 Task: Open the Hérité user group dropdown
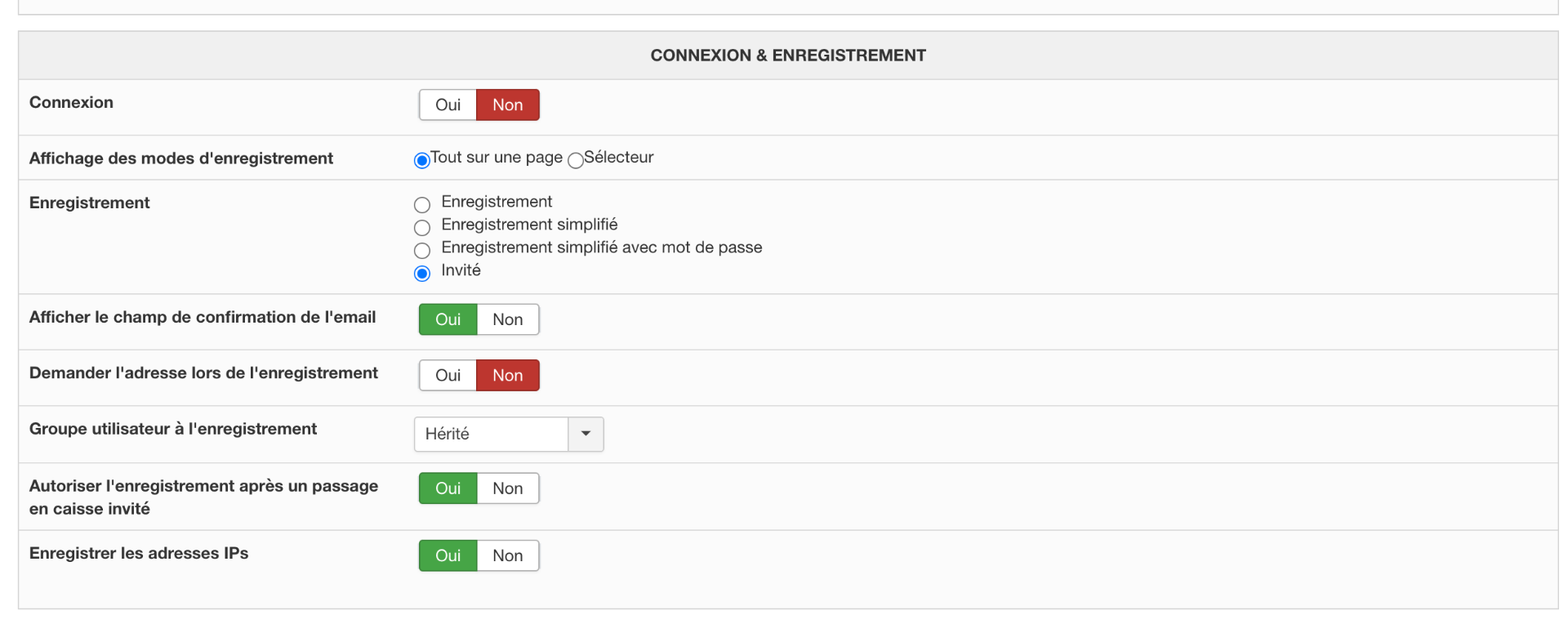pos(492,434)
